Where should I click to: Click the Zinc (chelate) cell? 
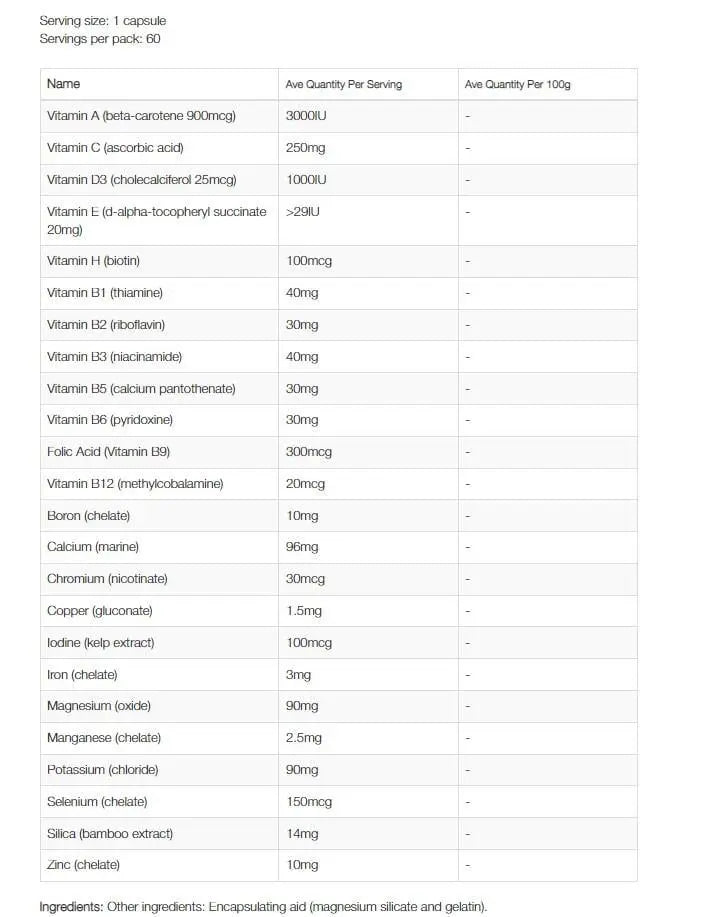point(83,865)
